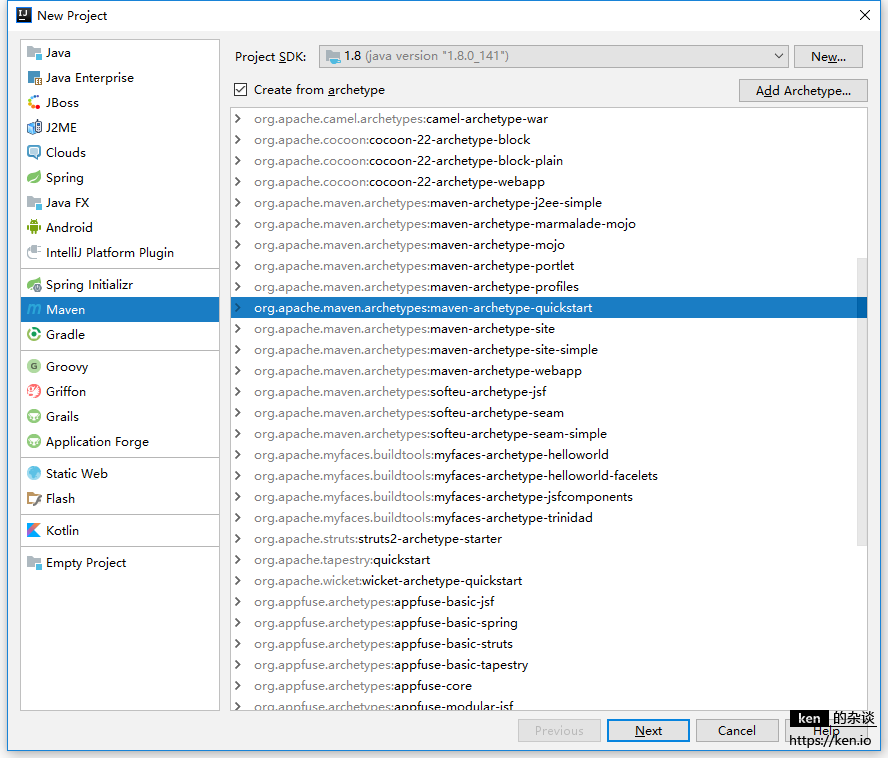Select softeu-archetype-seam-simple row

point(548,433)
